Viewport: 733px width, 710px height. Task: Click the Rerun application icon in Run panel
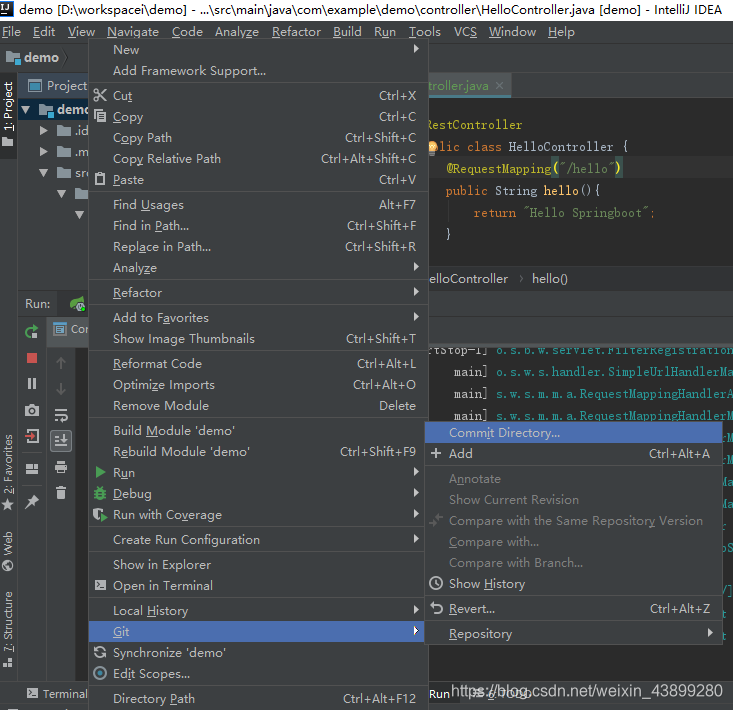coord(32,332)
